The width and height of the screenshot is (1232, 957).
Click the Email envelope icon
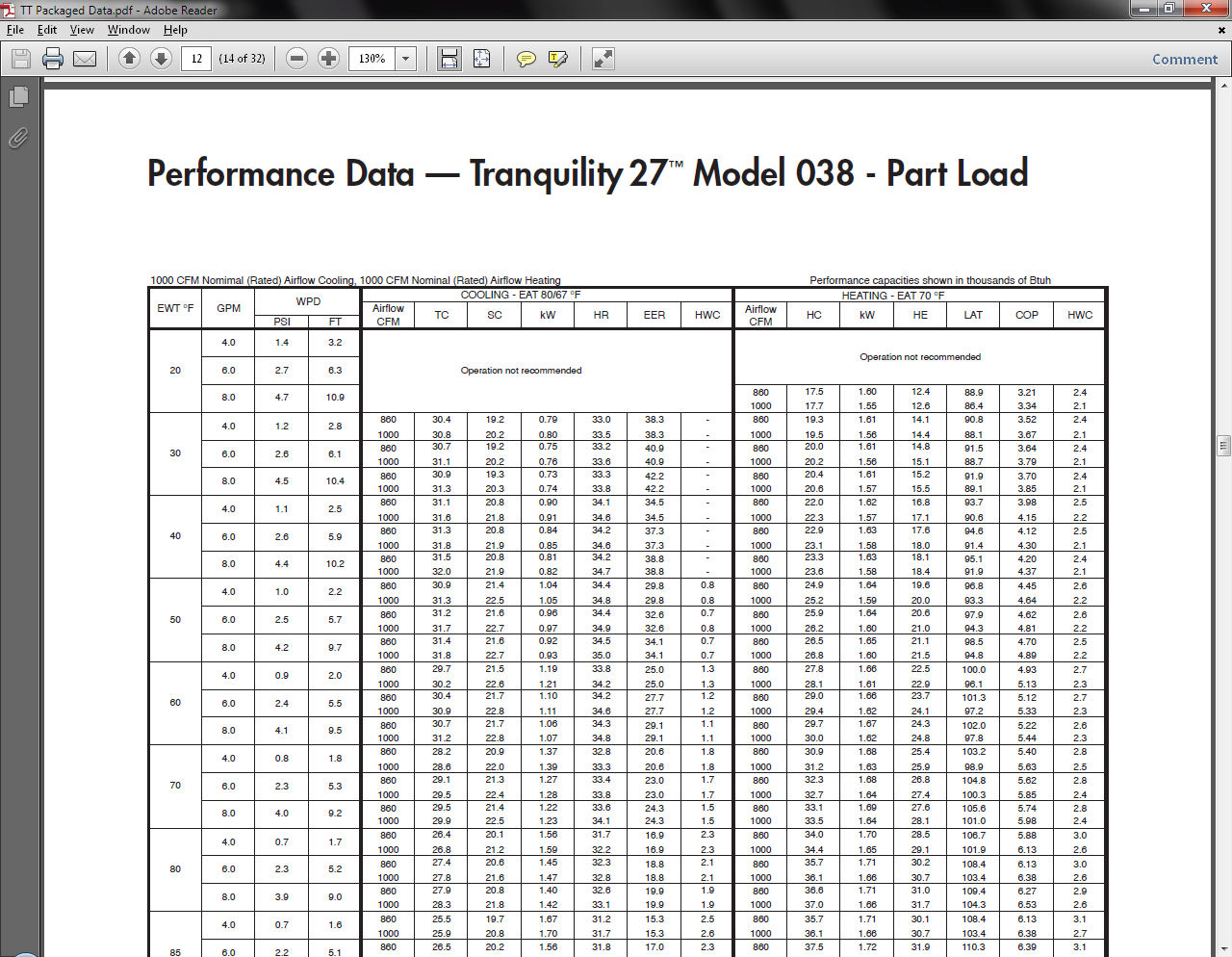[85, 59]
